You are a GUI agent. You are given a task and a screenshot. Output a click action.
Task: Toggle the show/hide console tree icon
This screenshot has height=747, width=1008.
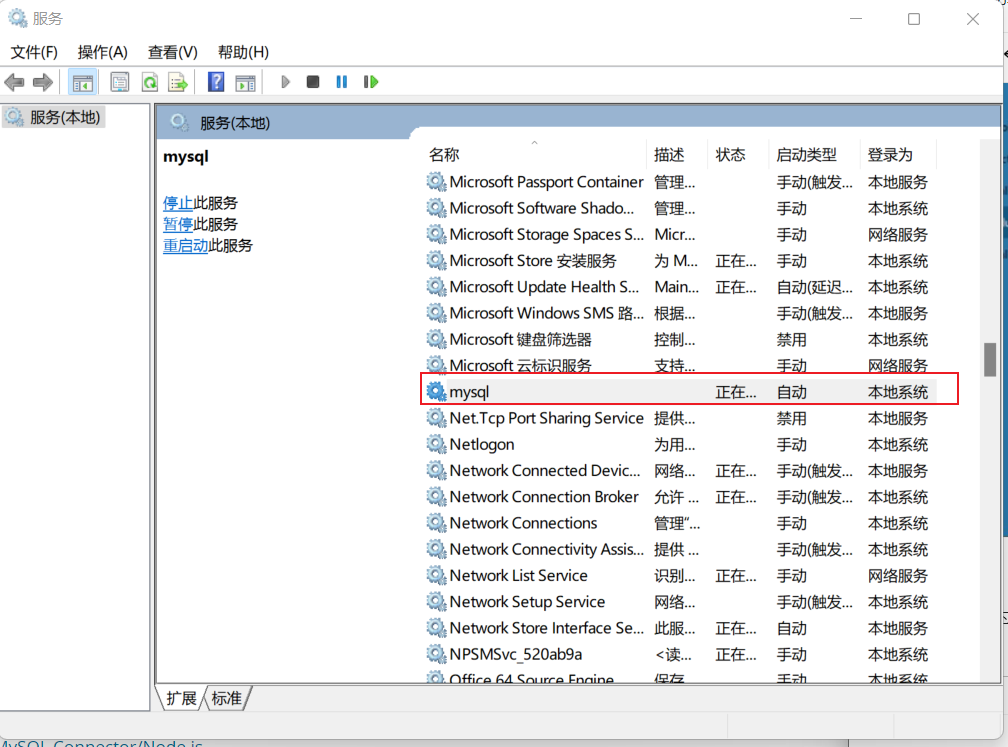[x=83, y=81]
